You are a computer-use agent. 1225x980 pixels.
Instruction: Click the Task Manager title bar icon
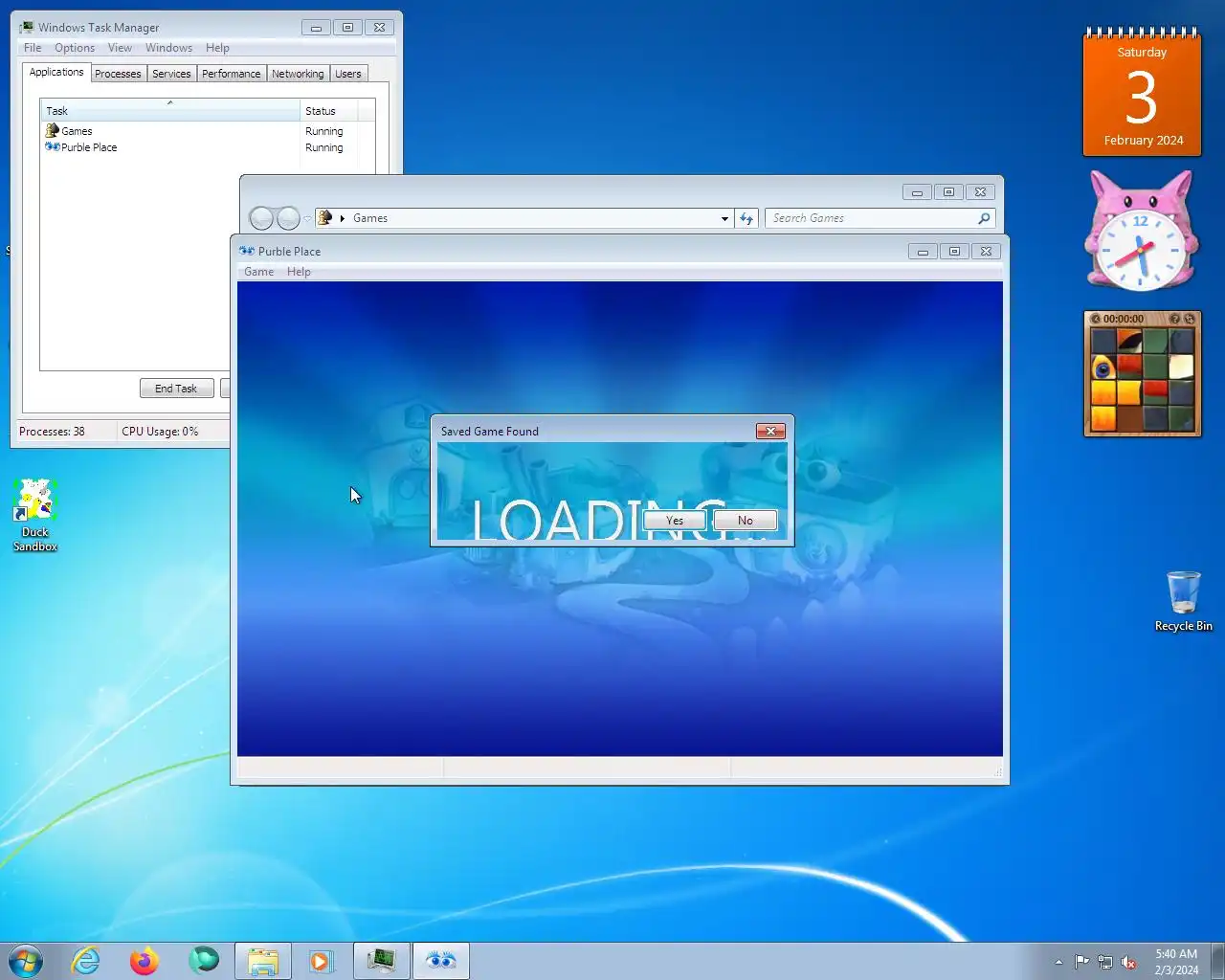click(x=27, y=27)
